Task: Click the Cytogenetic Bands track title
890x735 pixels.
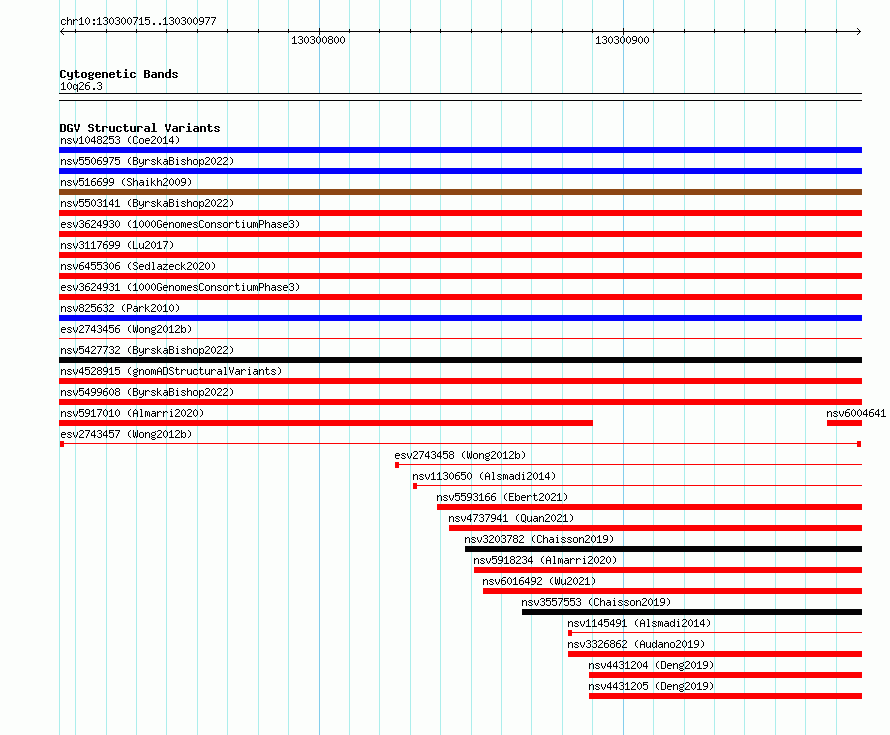Action: coord(119,74)
